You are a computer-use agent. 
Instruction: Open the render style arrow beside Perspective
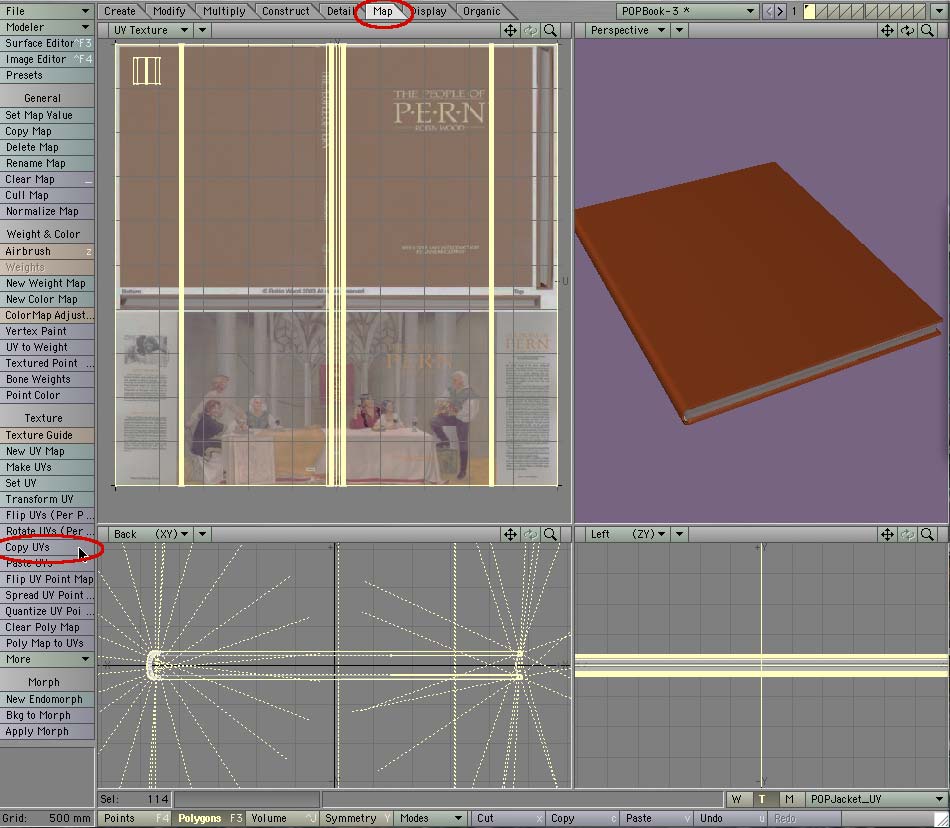[679, 30]
